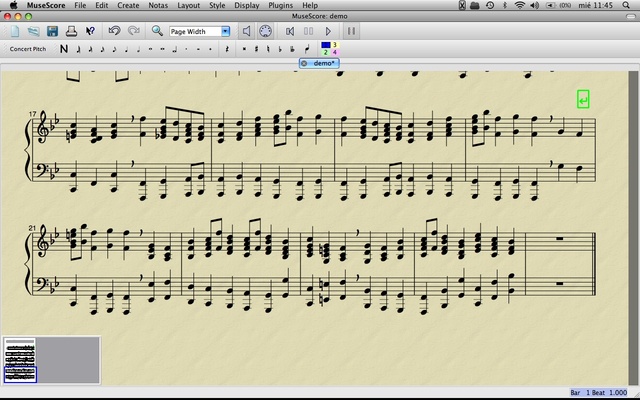The width and height of the screenshot is (640, 400).
Task: Apply the flat accidental
Action: (280, 49)
